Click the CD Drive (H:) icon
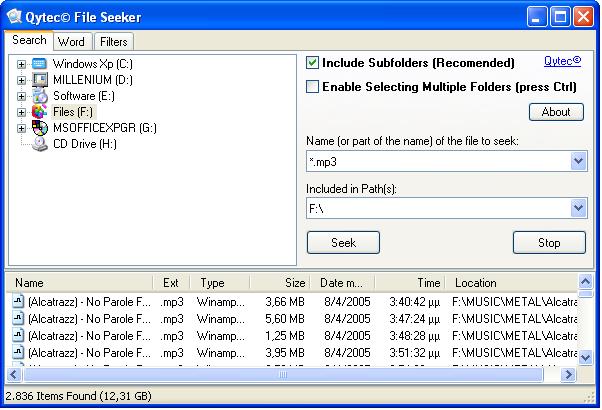 tap(40, 144)
